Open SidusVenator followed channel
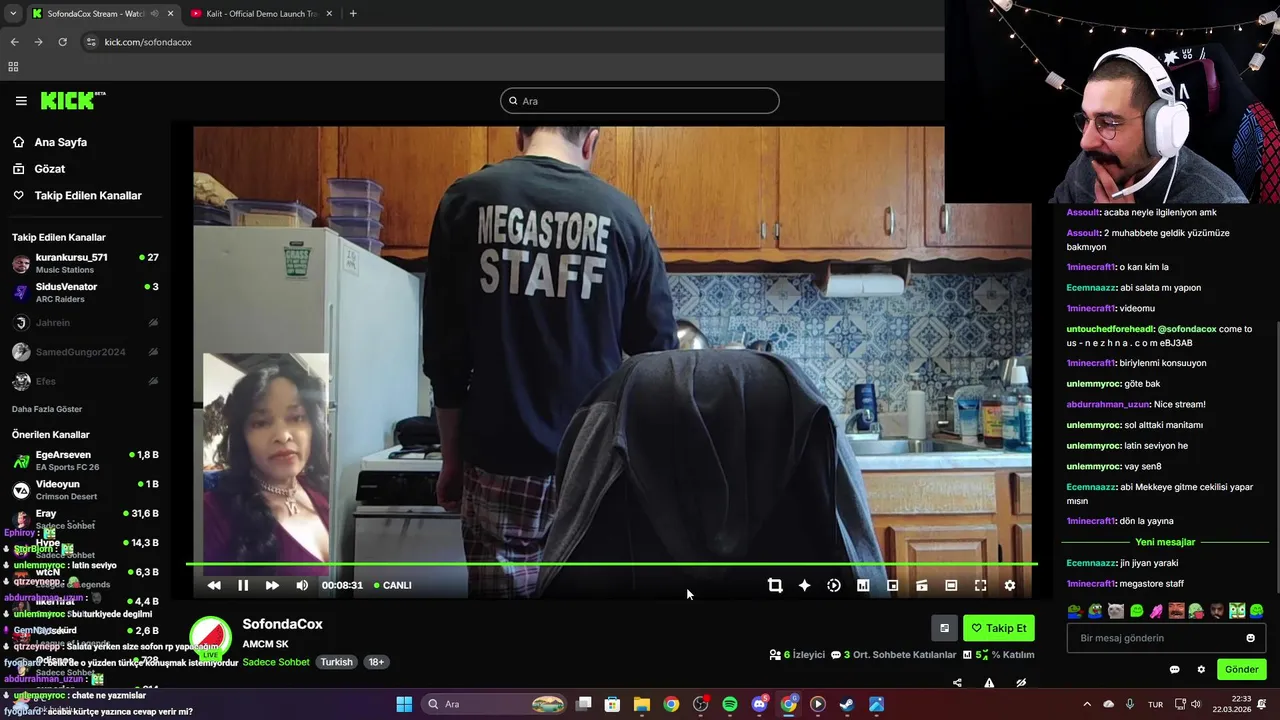1280x720 pixels. pos(85,293)
